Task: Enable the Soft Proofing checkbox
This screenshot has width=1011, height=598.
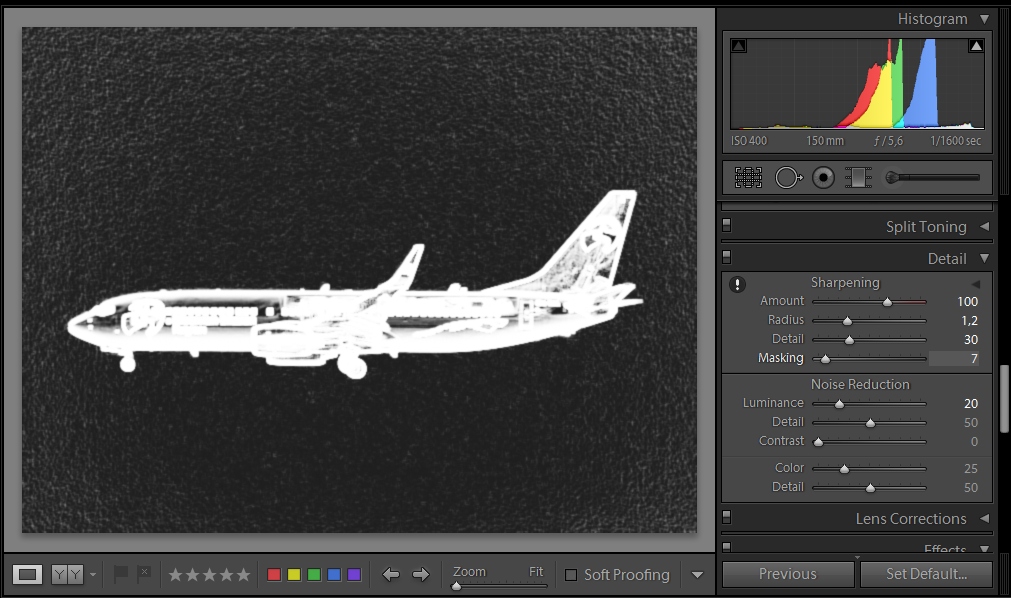Action: (571, 575)
